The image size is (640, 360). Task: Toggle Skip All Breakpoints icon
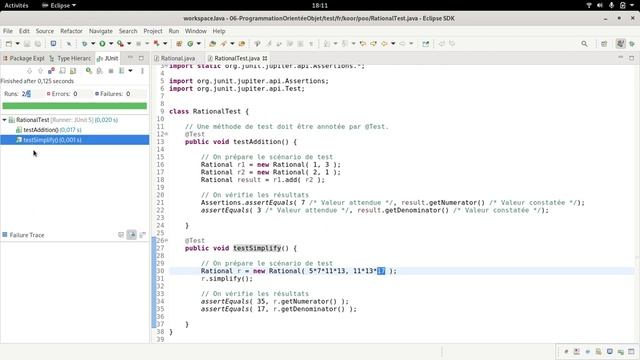[x=69, y=44]
